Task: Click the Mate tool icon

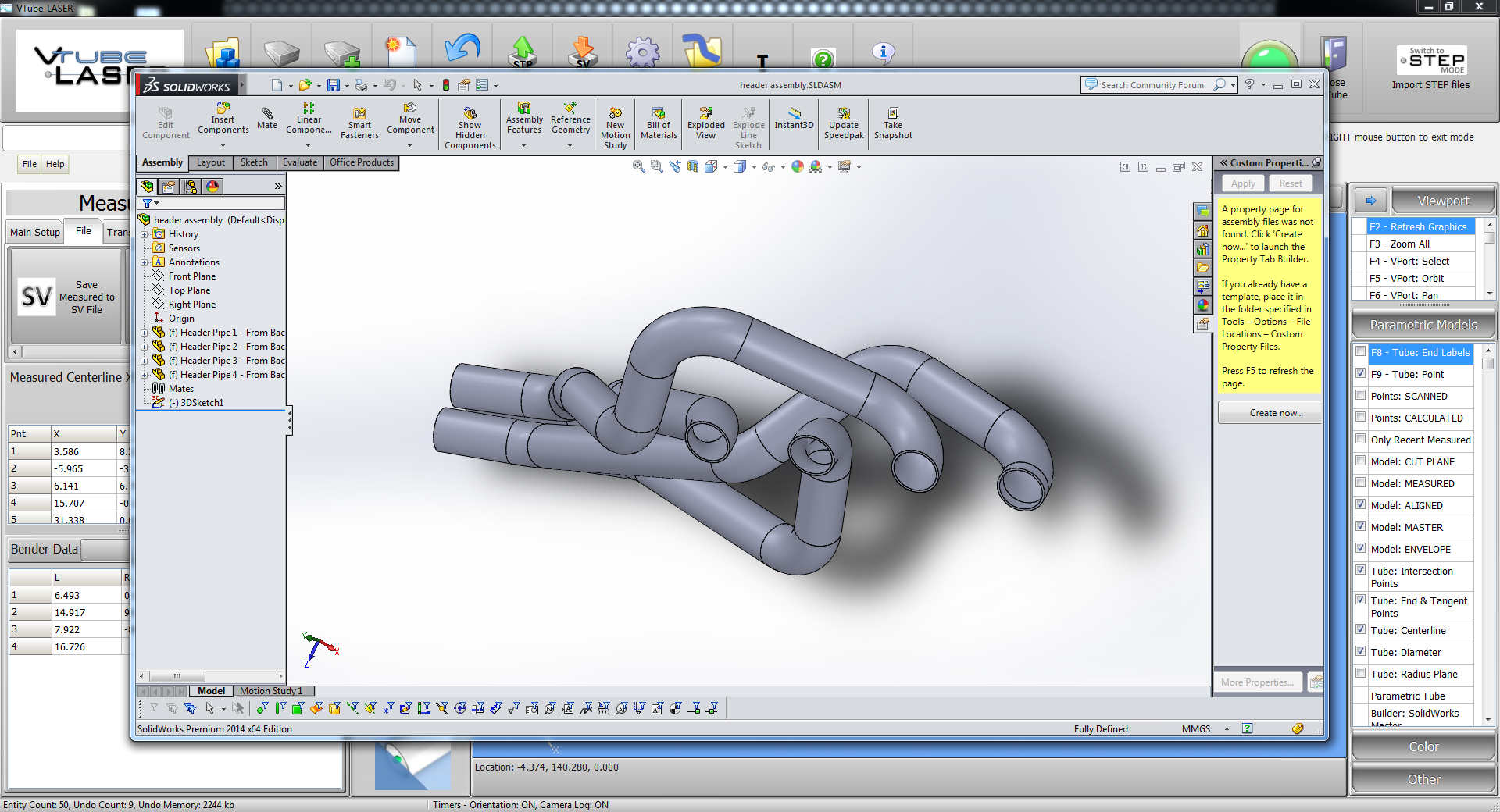Action: pyautogui.click(x=267, y=115)
